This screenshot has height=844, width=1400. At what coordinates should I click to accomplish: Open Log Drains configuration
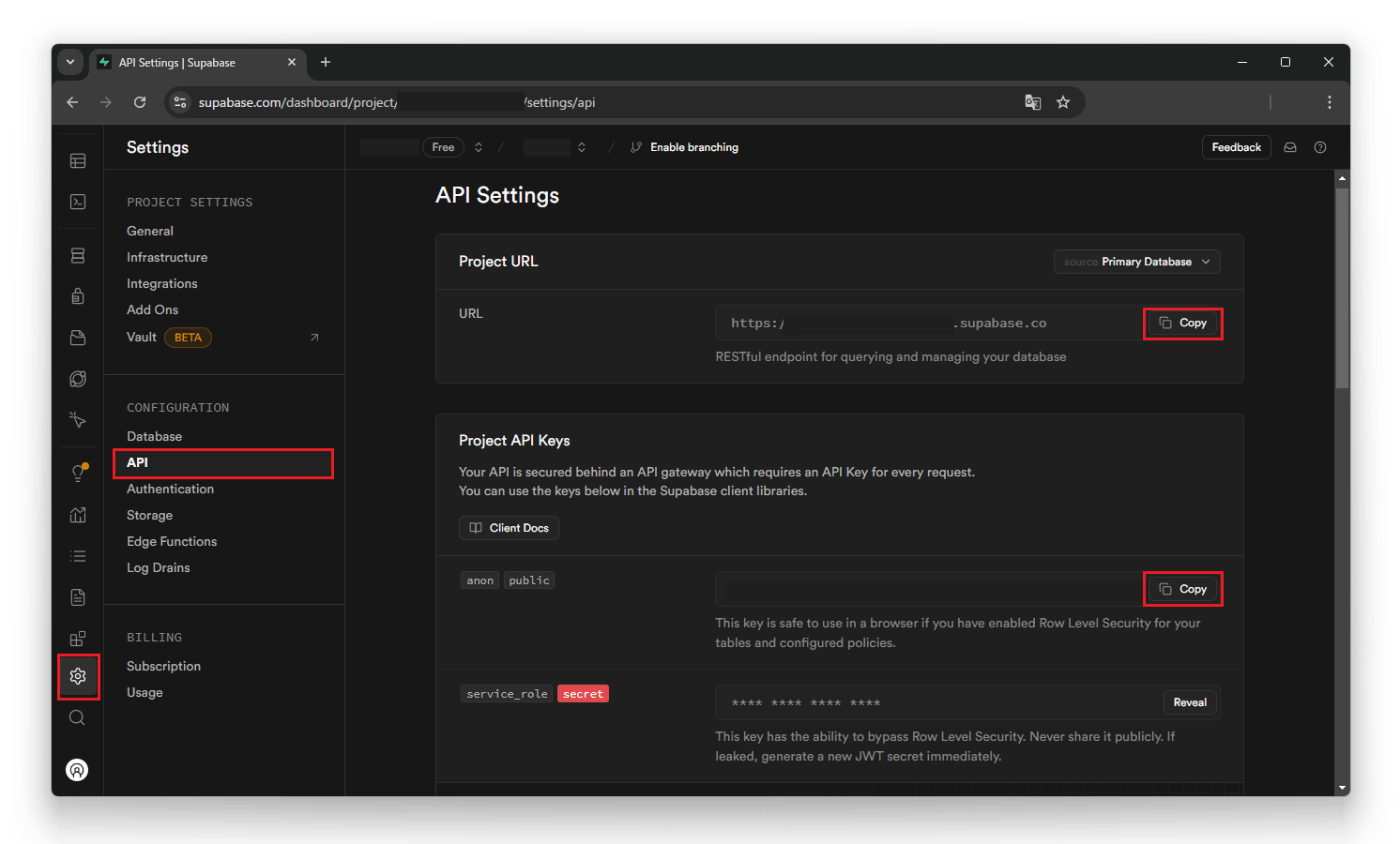click(x=158, y=567)
